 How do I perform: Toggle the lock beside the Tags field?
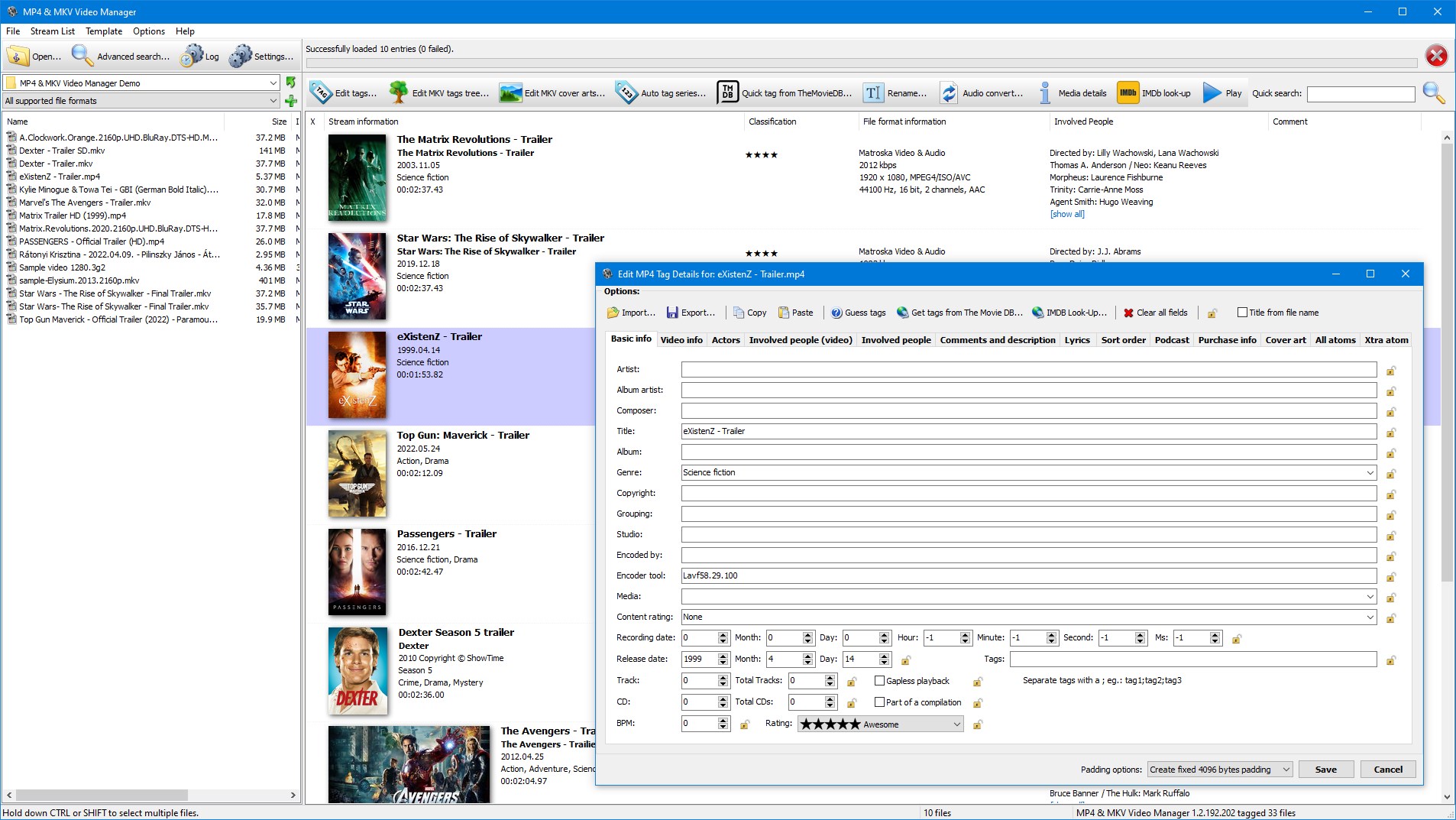coord(1391,660)
